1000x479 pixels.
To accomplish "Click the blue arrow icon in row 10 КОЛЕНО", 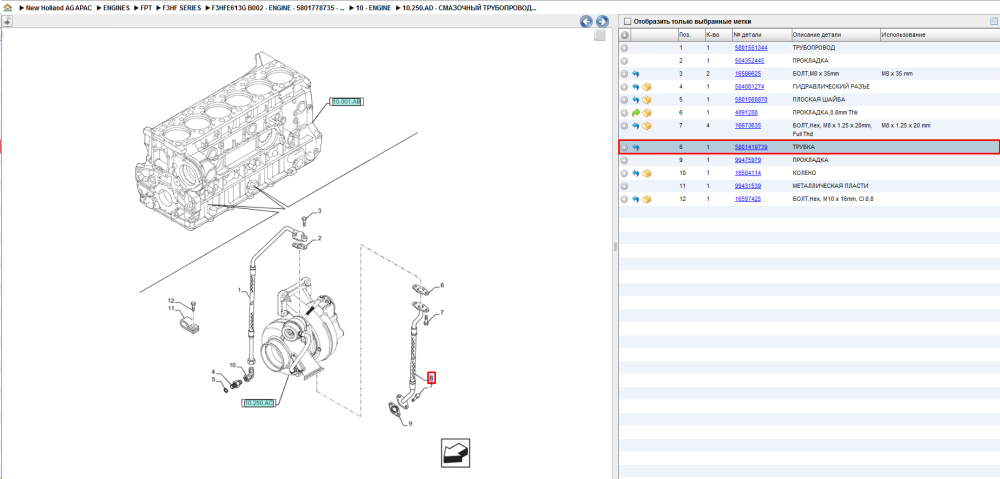I will [636, 173].
